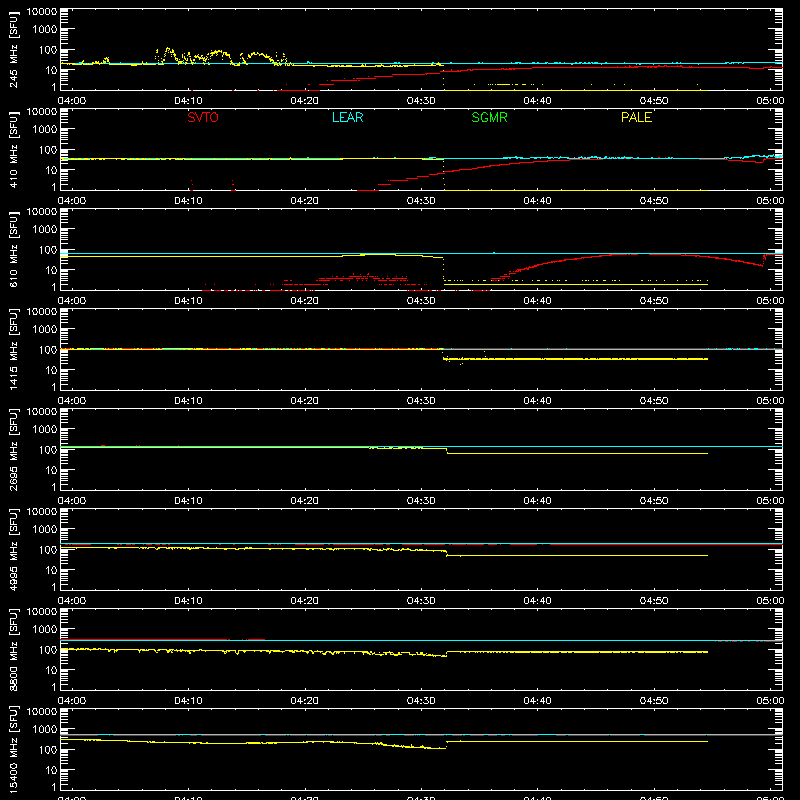Click 04:50 time tick under 610 MHz panel
This screenshot has width=800, height=800.
(654, 301)
